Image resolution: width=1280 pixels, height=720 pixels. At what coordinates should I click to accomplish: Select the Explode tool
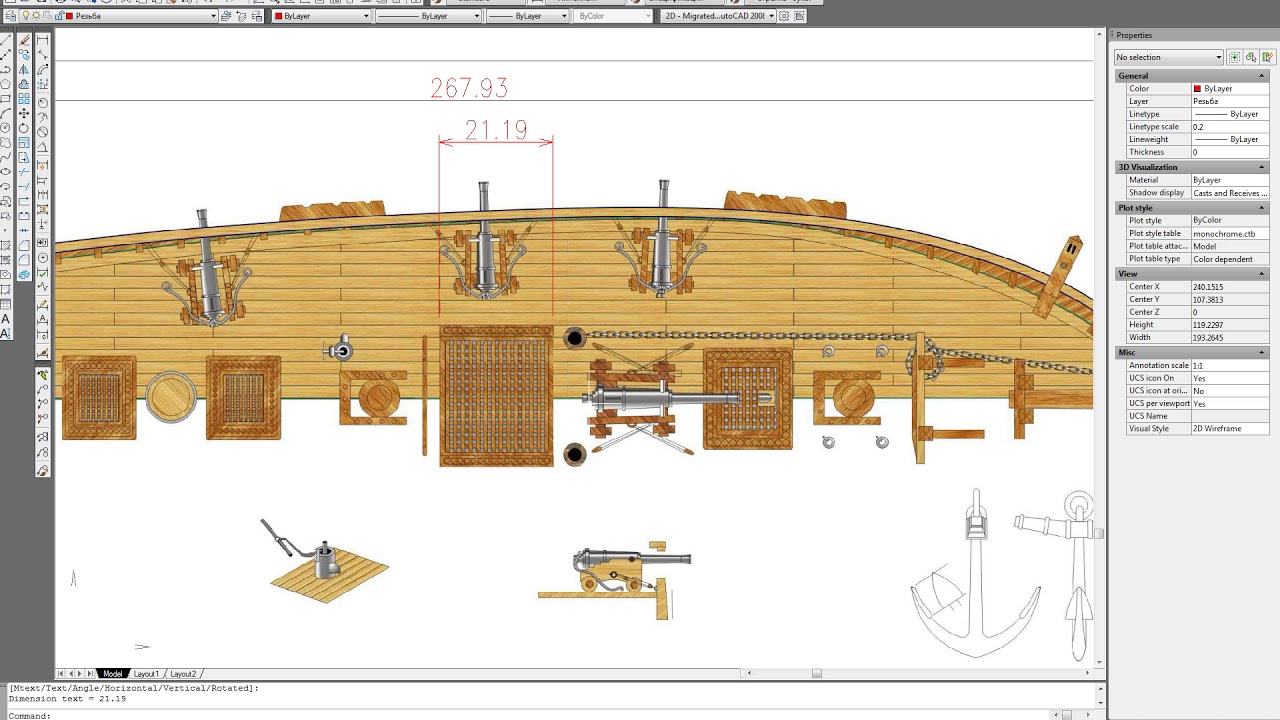pyautogui.click(x=24, y=274)
